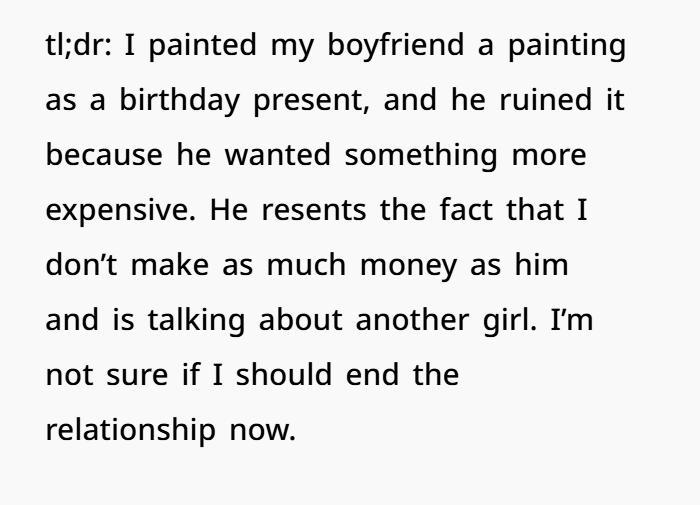The image size is (700, 505).
Task: Click the "tl;dr:" text at the start
Action: pos(78,47)
